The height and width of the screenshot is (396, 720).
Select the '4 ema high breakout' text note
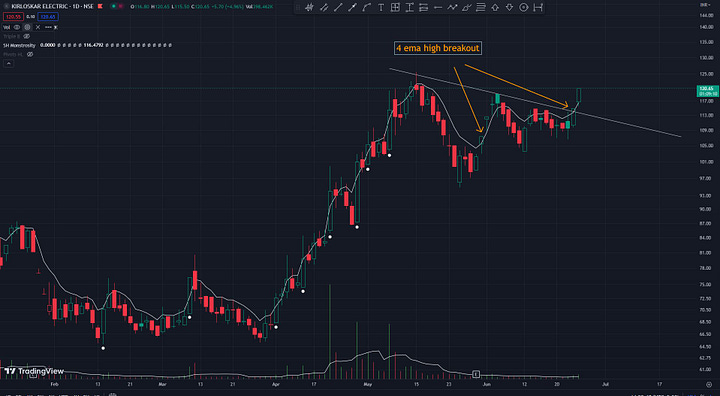(x=438, y=48)
